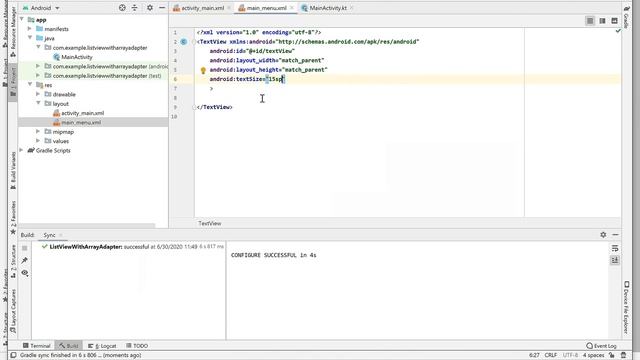Click the eye view-options icon in Build panel
This screenshot has width=640, height=360.
(x=25, y=273)
